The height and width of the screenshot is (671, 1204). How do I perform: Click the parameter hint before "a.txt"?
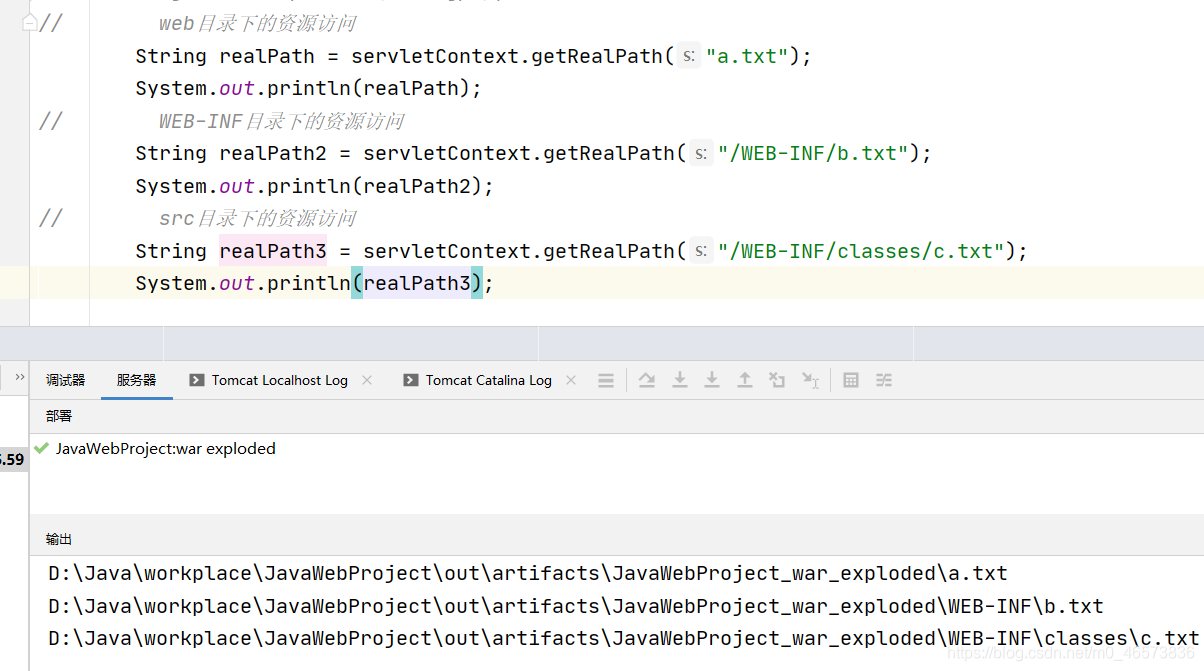[x=690, y=56]
